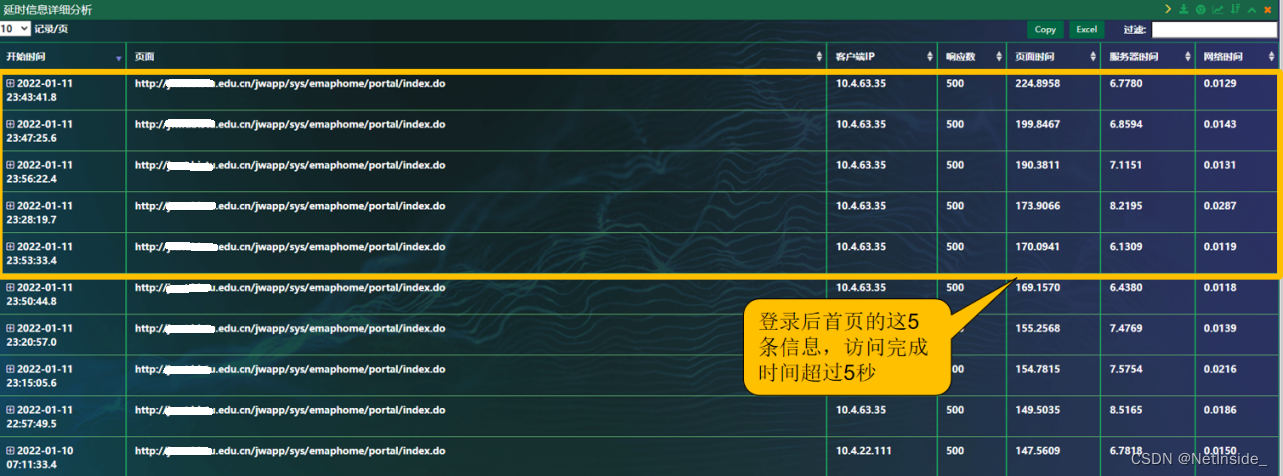This screenshot has height=476, width=1283.
Task: Click the page URL in the 190.3811 row
Action: (x=290, y=165)
